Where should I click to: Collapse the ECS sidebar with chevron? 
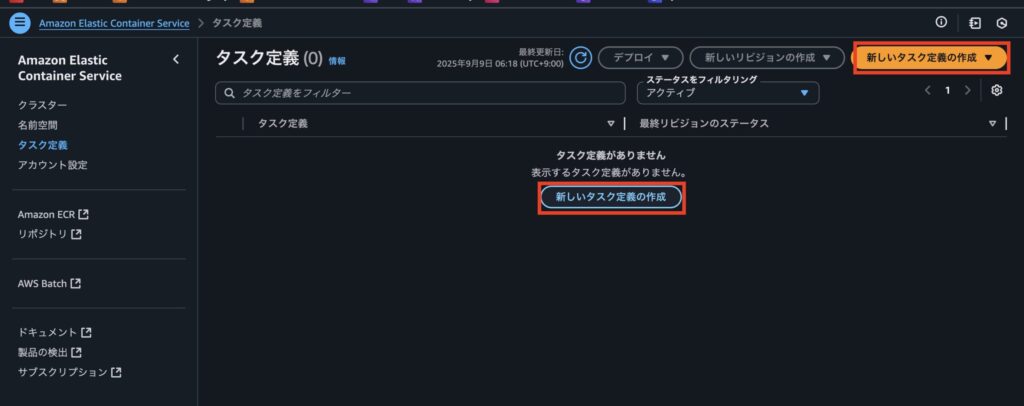coord(176,59)
